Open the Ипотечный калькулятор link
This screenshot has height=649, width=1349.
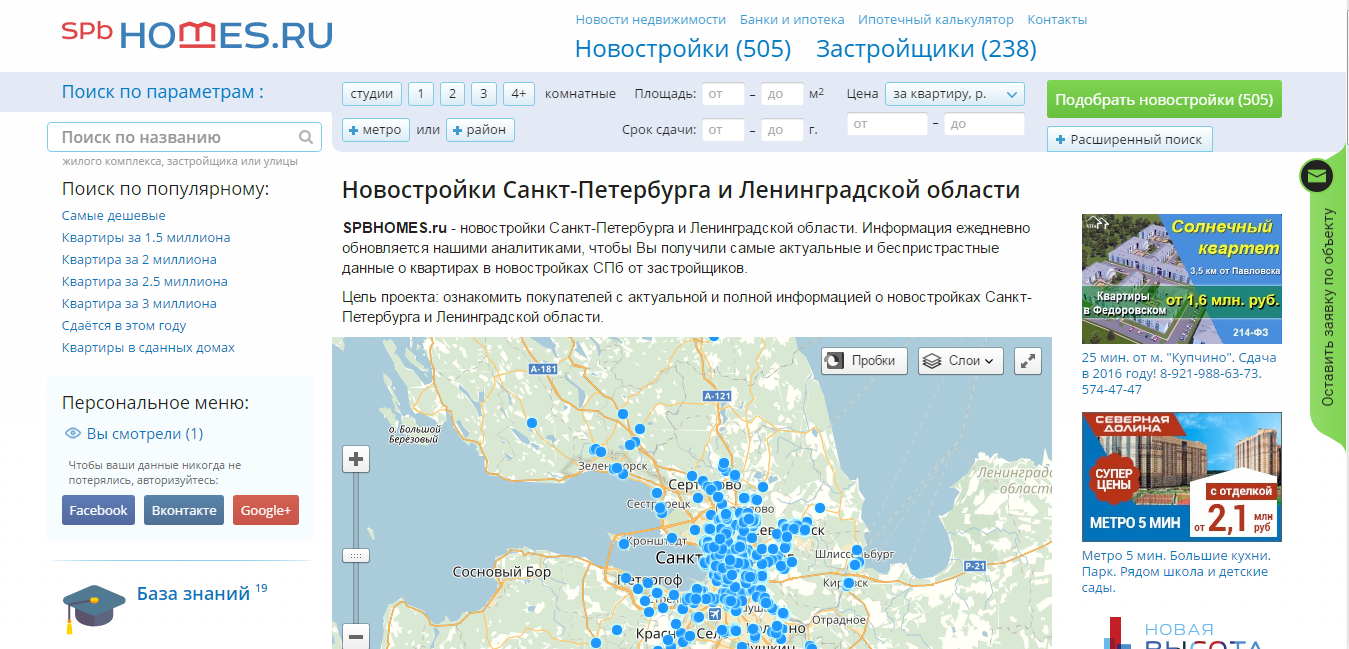coord(935,20)
